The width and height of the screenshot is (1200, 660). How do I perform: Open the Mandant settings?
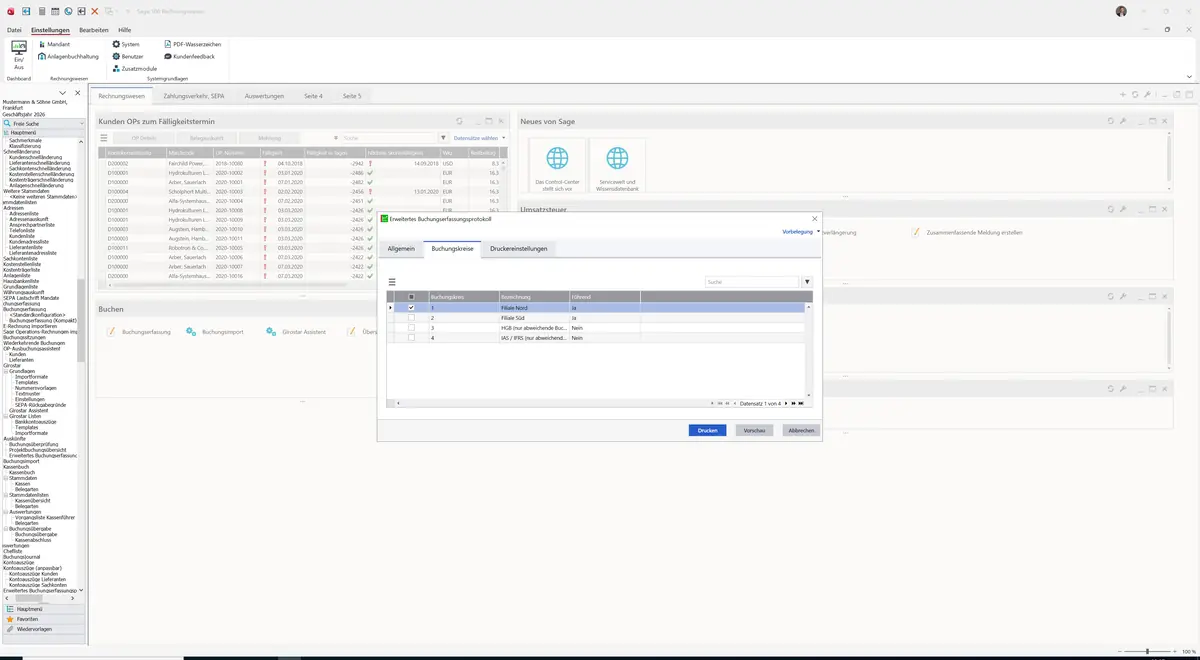coord(54,44)
